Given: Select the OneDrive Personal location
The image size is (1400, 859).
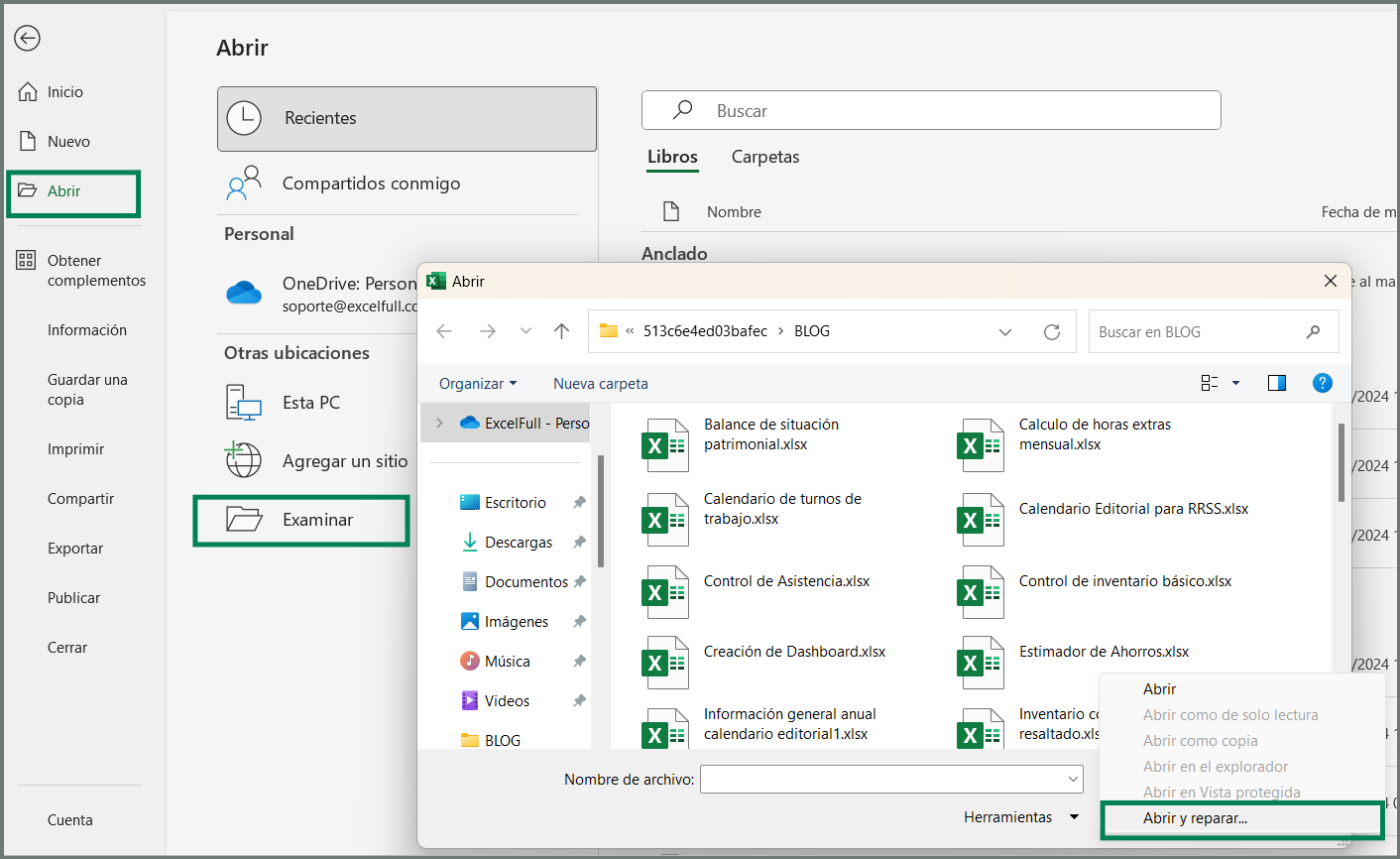Looking at the screenshot, I should (x=319, y=294).
